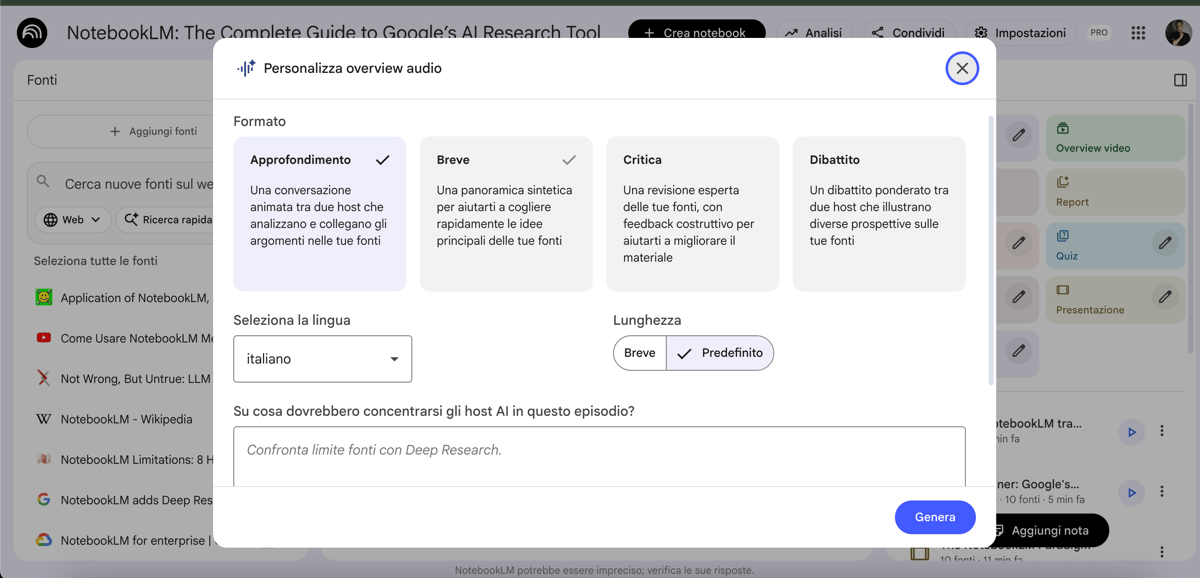This screenshot has height=578, width=1200.
Task: Close the Personalizza overview audio dialog
Action: click(962, 68)
